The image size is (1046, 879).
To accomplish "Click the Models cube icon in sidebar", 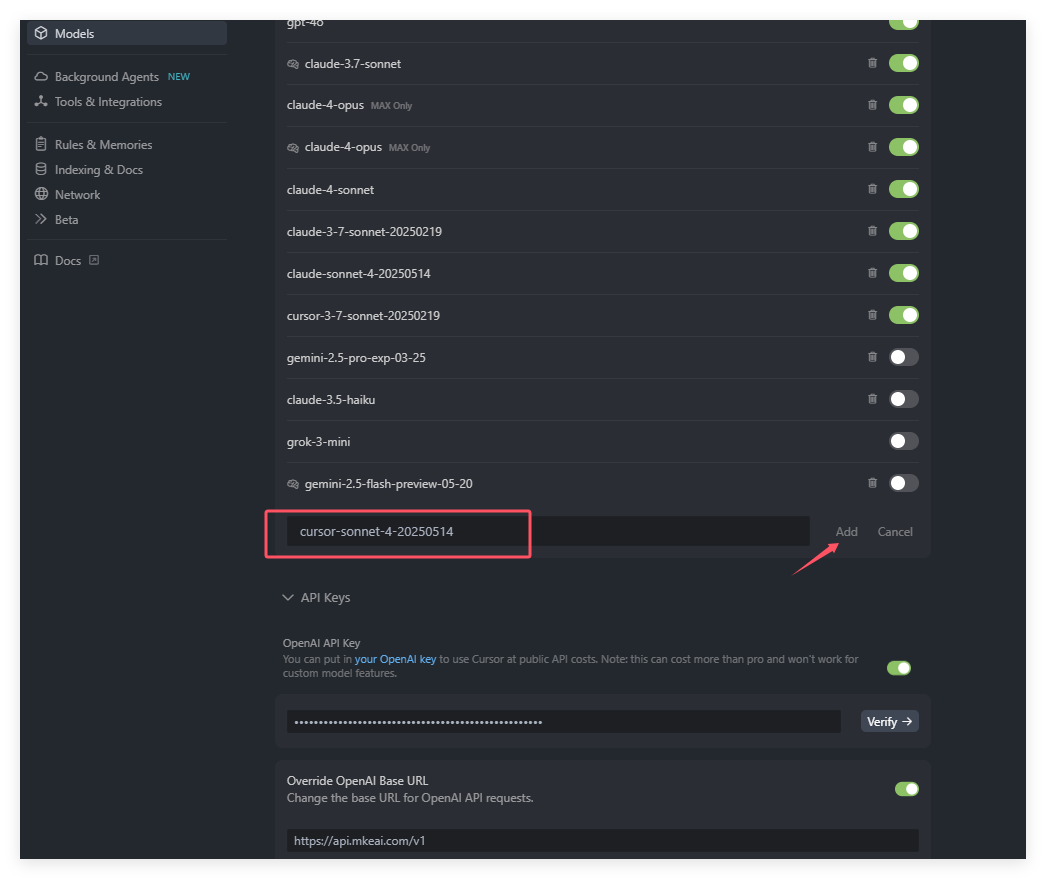I will (41, 33).
